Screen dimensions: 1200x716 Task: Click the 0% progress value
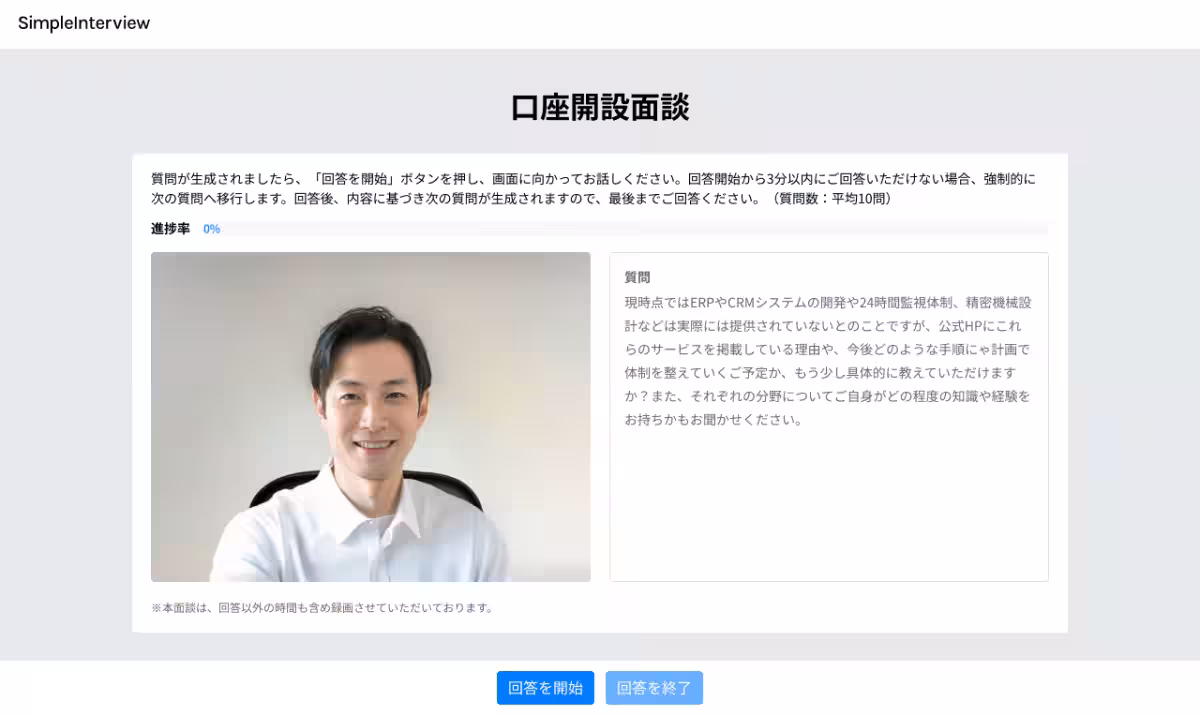point(211,228)
